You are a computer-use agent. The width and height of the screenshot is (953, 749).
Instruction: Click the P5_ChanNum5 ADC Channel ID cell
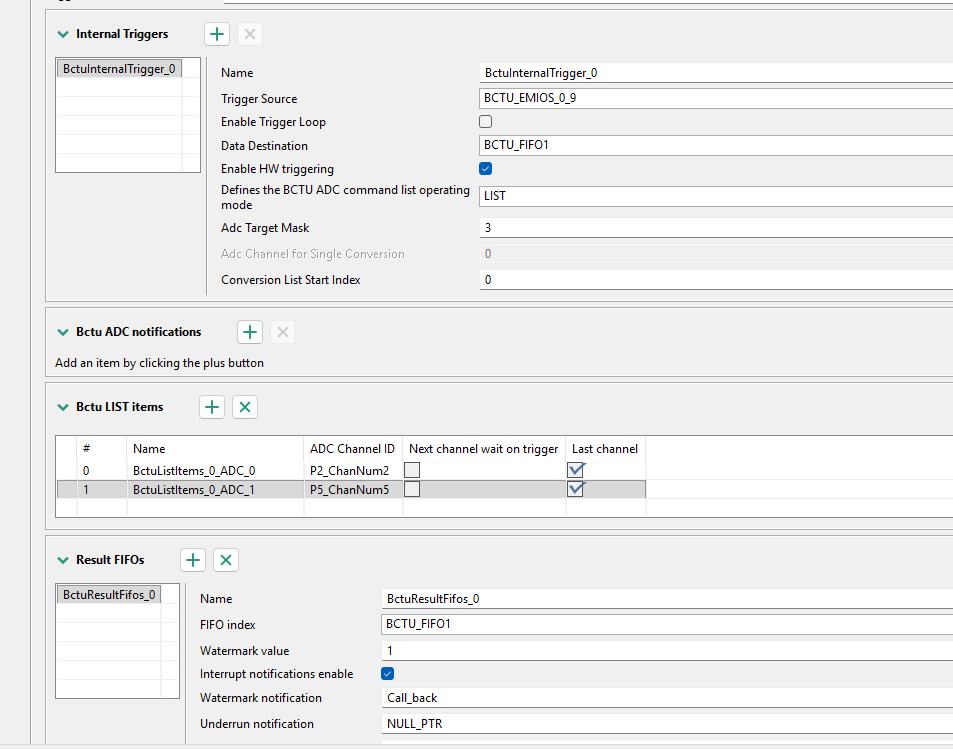[x=353, y=489]
